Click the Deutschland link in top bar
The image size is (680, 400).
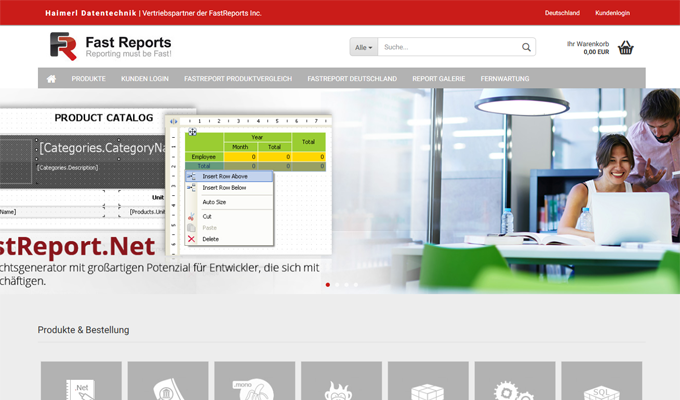click(x=562, y=13)
